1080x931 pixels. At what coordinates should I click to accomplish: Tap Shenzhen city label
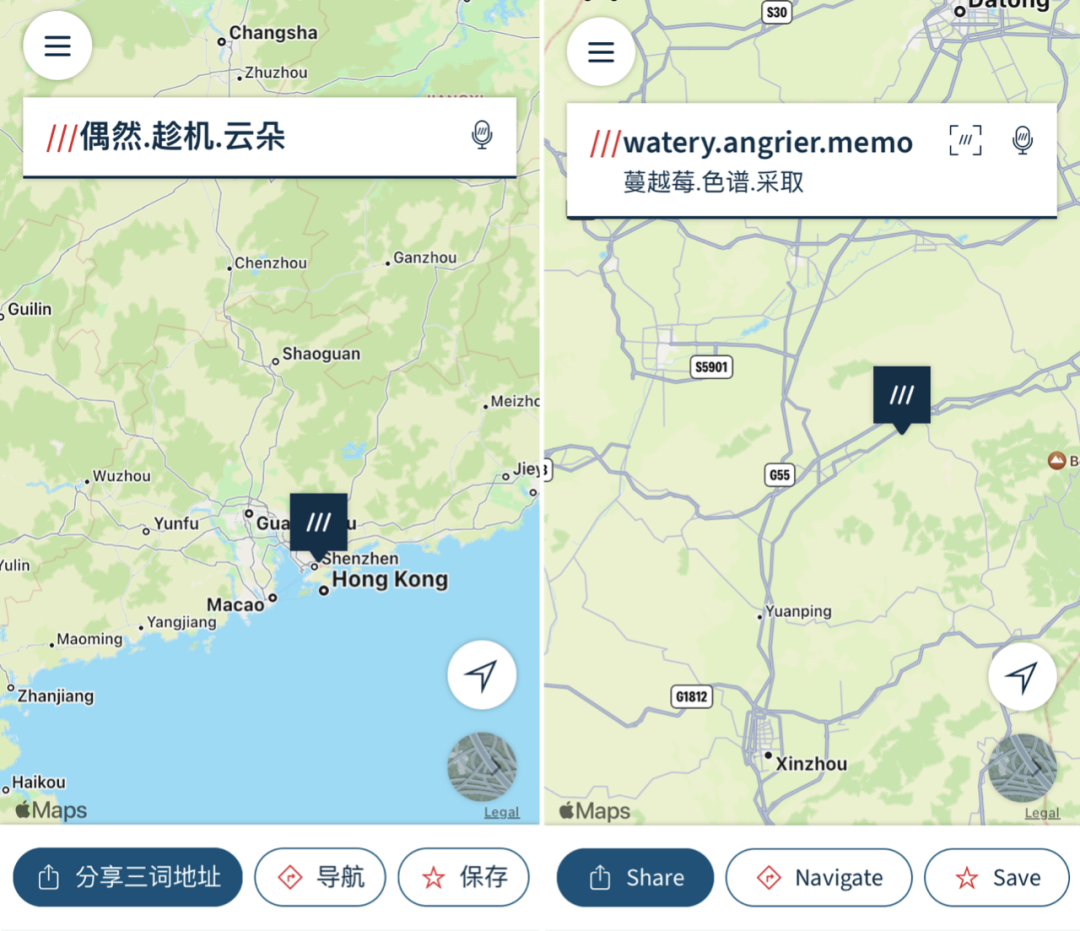[360, 558]
